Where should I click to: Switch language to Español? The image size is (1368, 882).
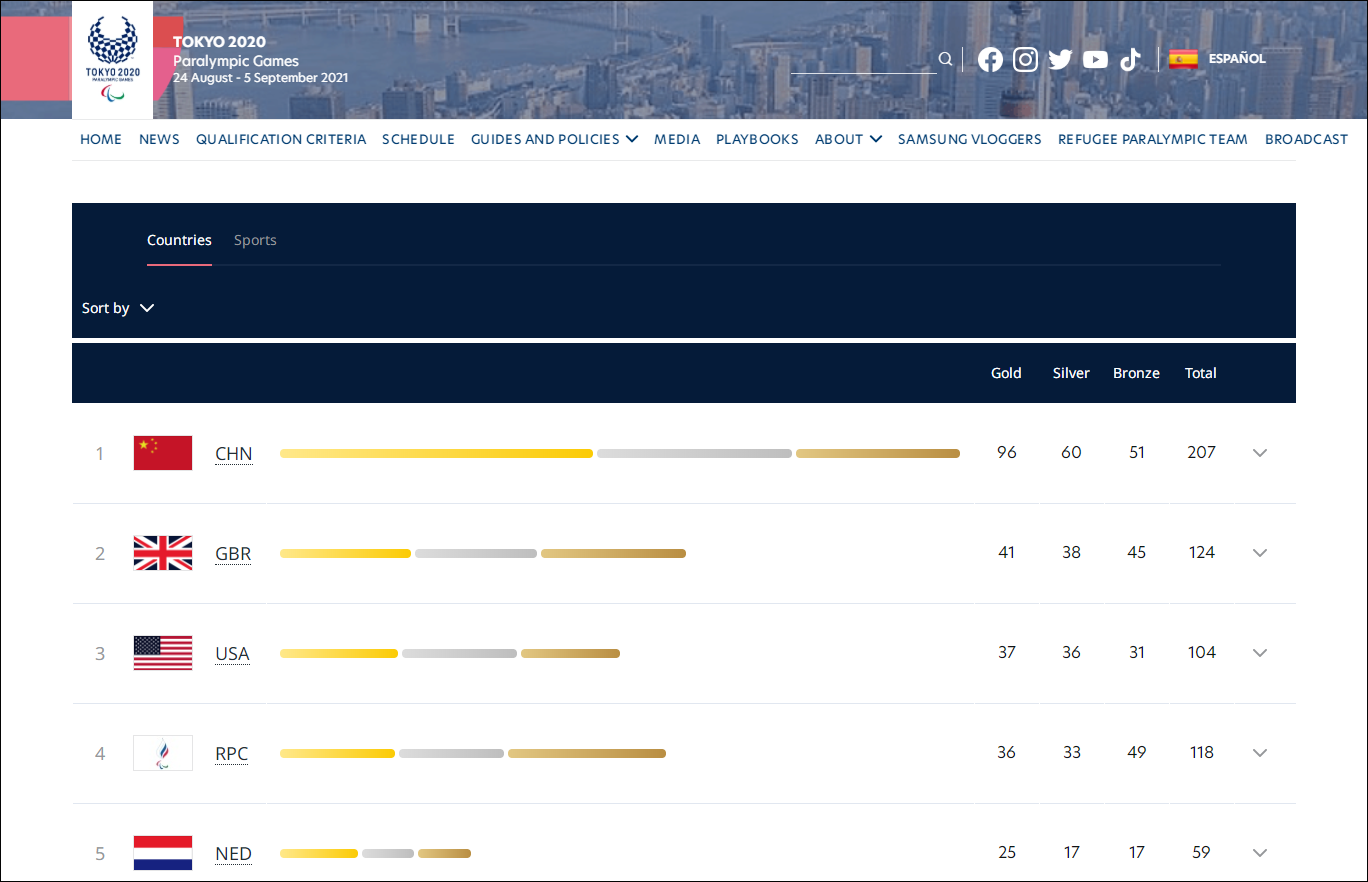1237,59
